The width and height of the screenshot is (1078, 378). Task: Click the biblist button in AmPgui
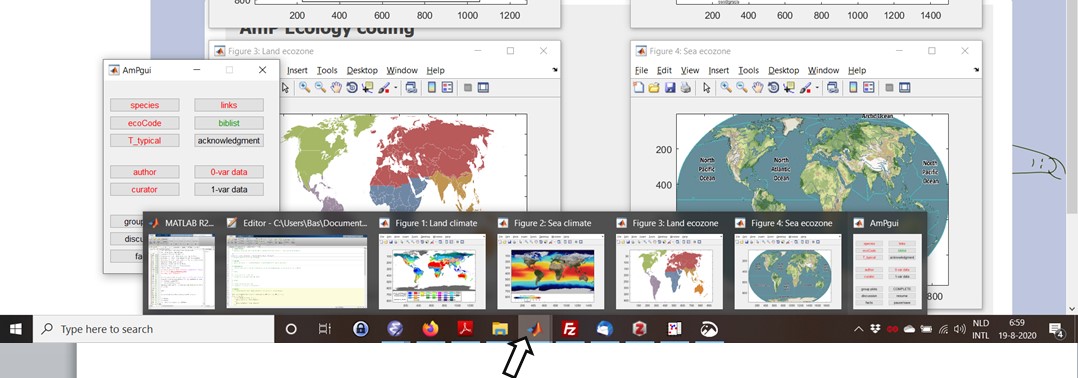[229, 123]
